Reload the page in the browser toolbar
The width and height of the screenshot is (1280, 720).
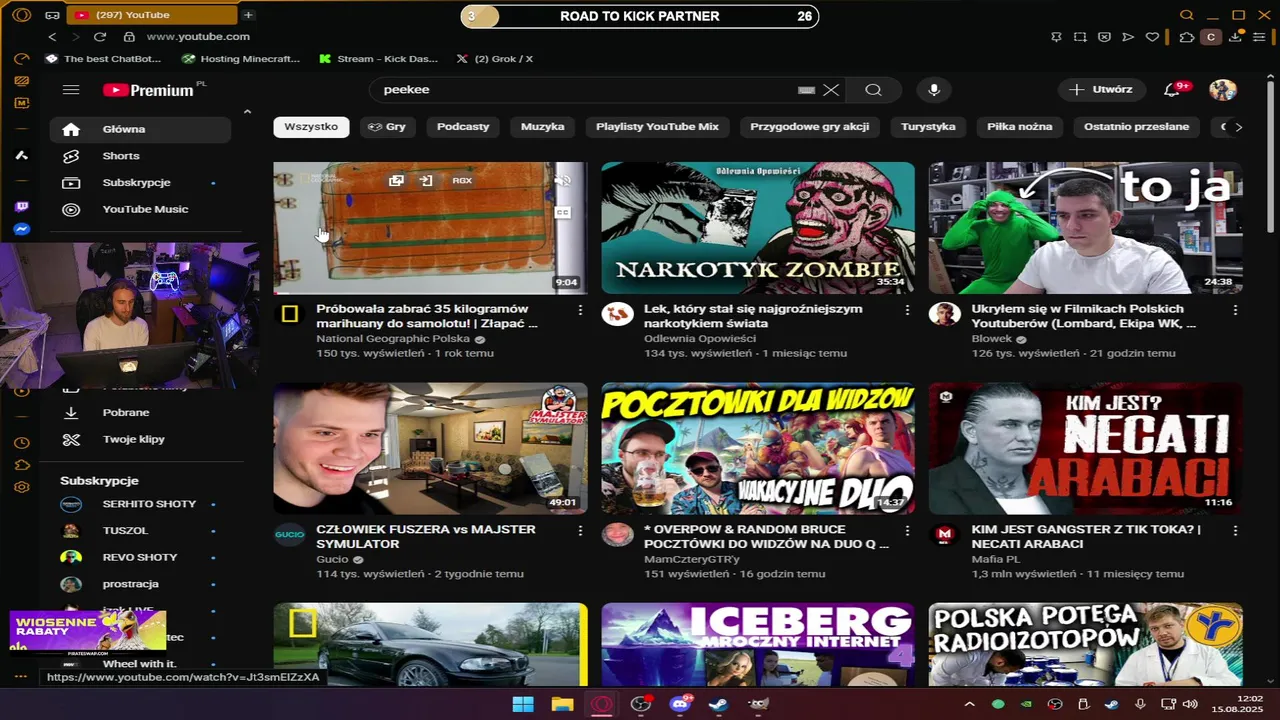point(100,37)
